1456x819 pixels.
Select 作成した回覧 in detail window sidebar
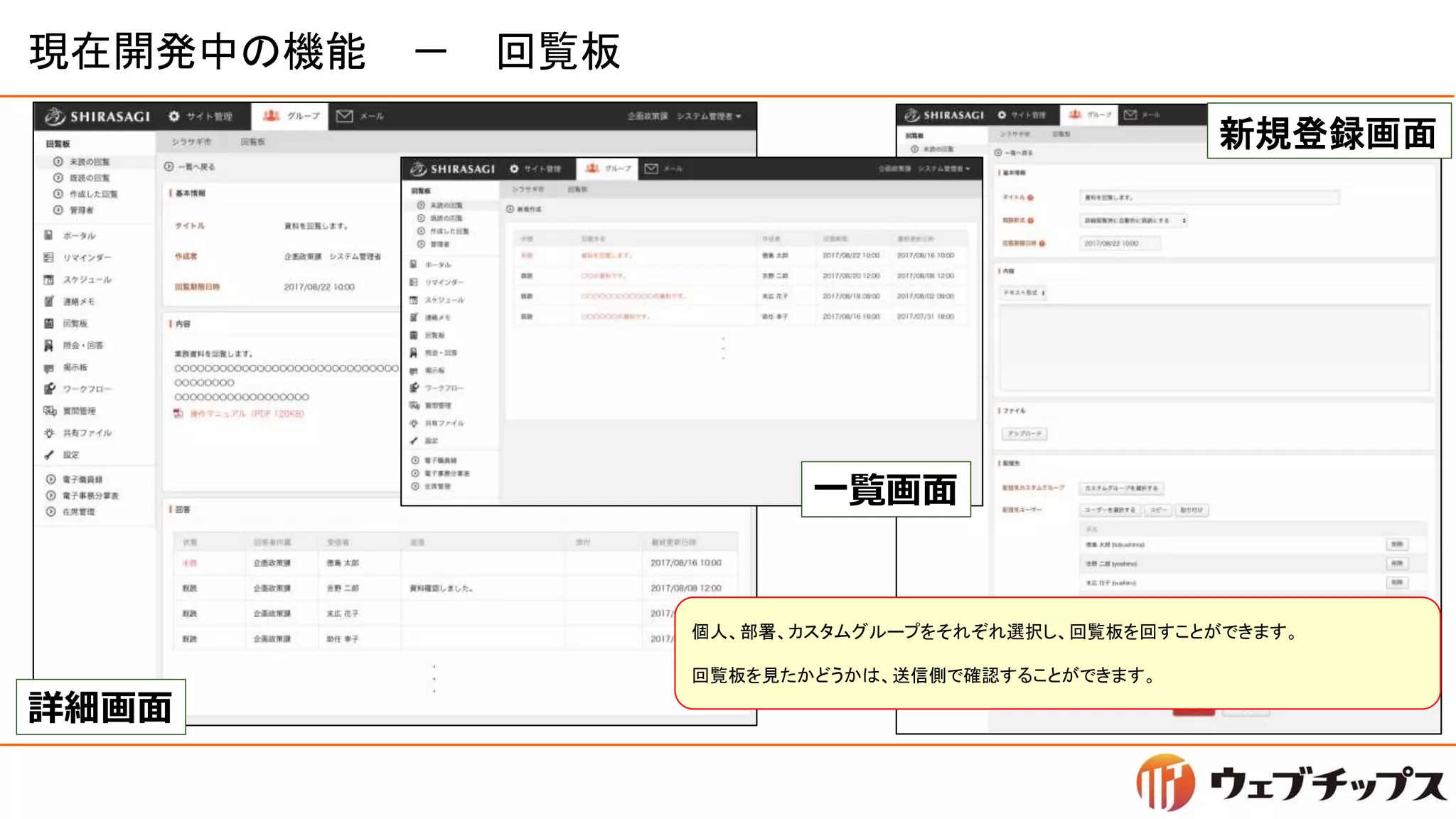click(x=93, y=194)
